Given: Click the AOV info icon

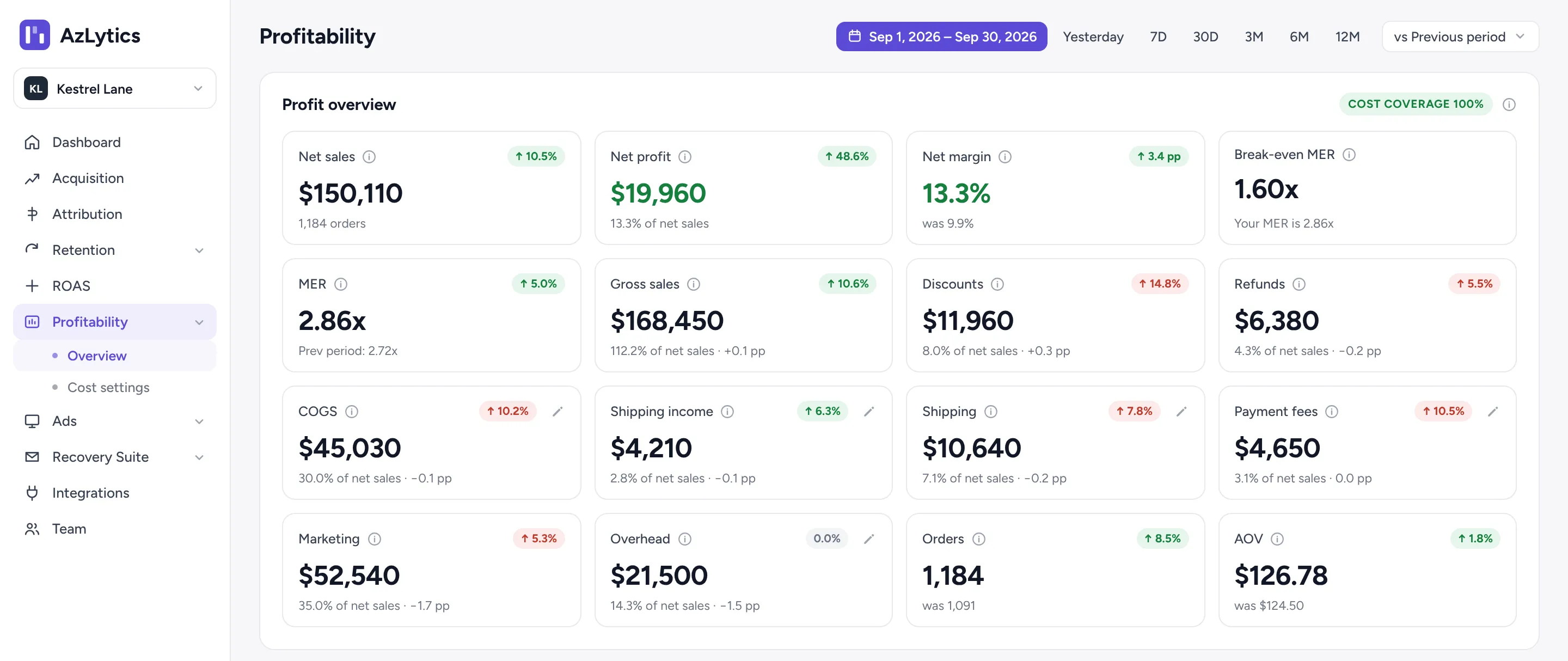Looking at the screenshot, I should click(x=1278, y=538).
